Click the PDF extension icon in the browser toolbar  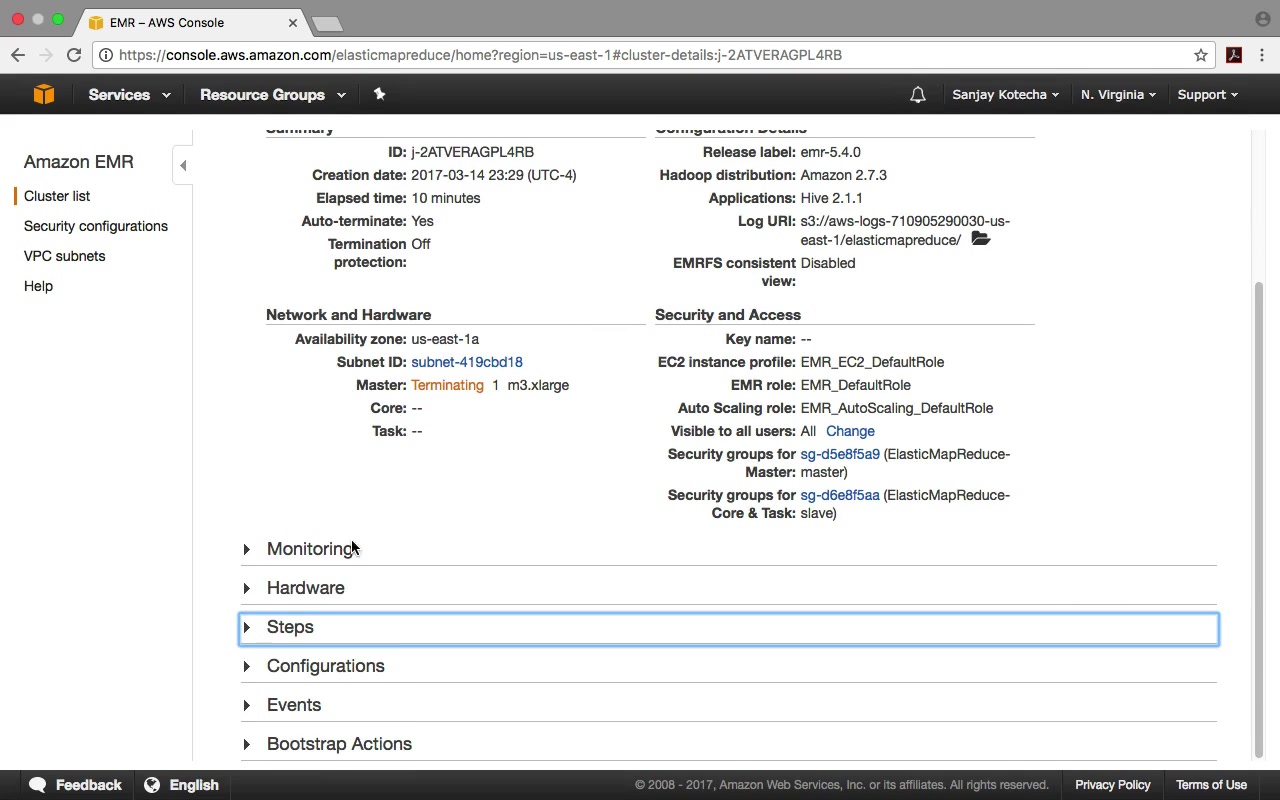click(x=1234, y=55)
